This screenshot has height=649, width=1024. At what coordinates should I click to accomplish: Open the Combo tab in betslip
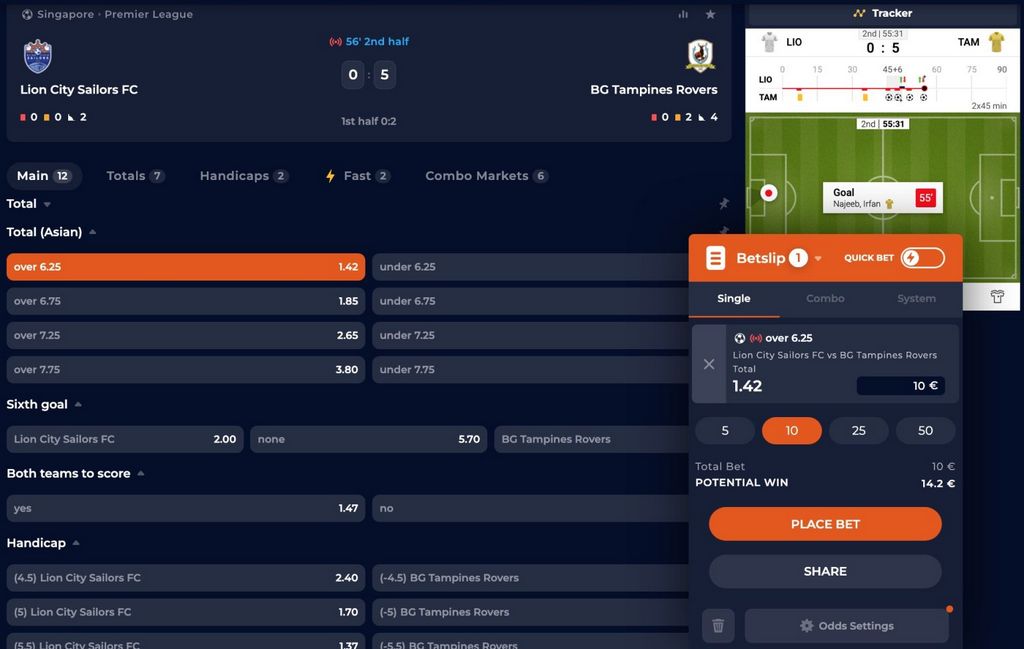(x=825, y=298)
